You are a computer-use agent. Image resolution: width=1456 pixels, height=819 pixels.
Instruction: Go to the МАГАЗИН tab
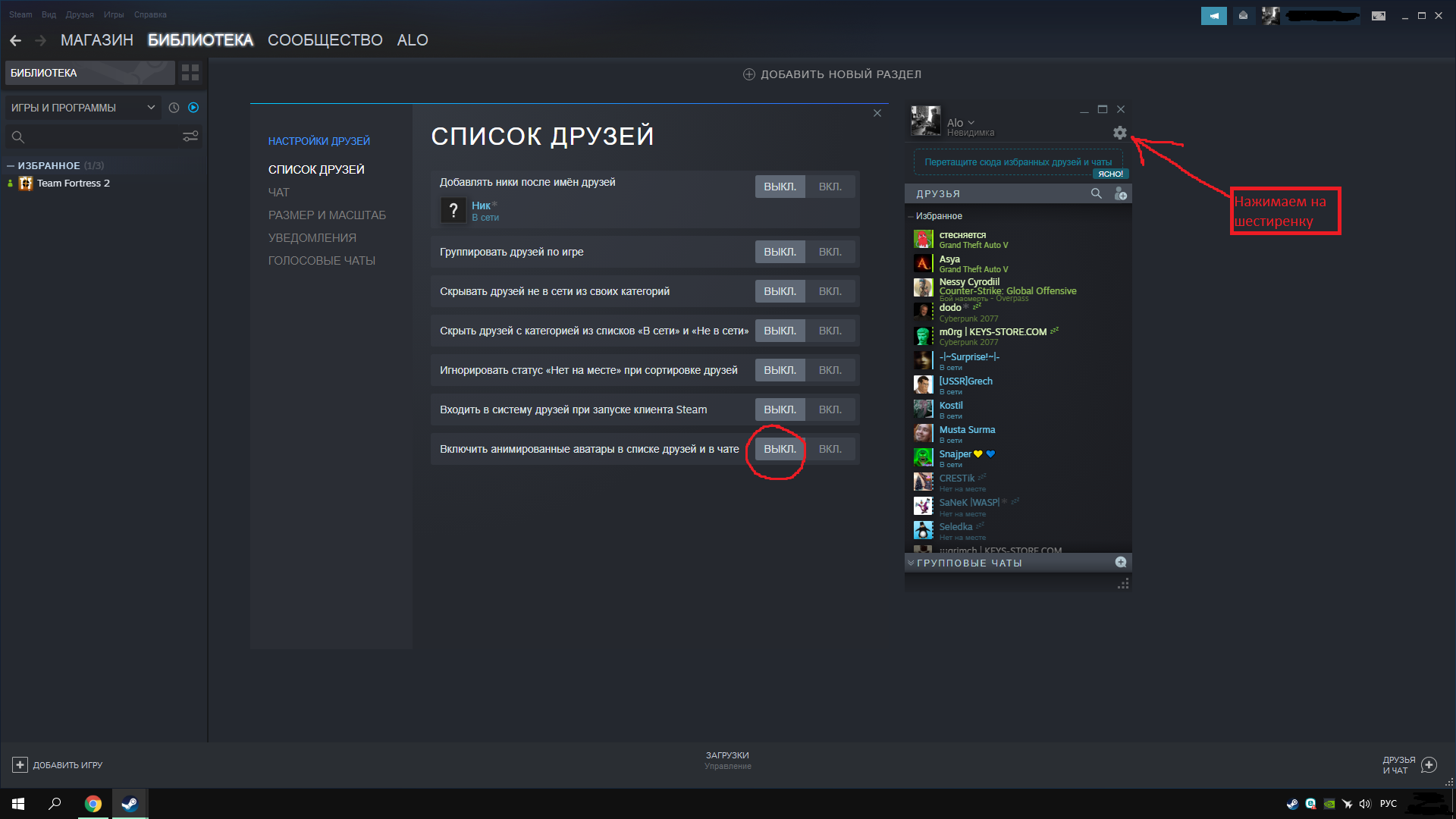(x=96, y=40)
